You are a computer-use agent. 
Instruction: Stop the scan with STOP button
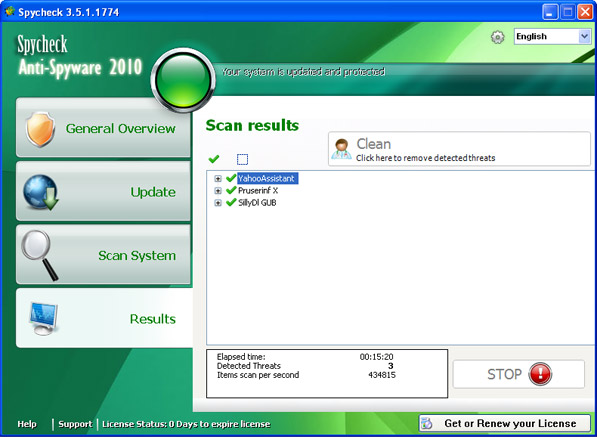(x=519, y=374)
